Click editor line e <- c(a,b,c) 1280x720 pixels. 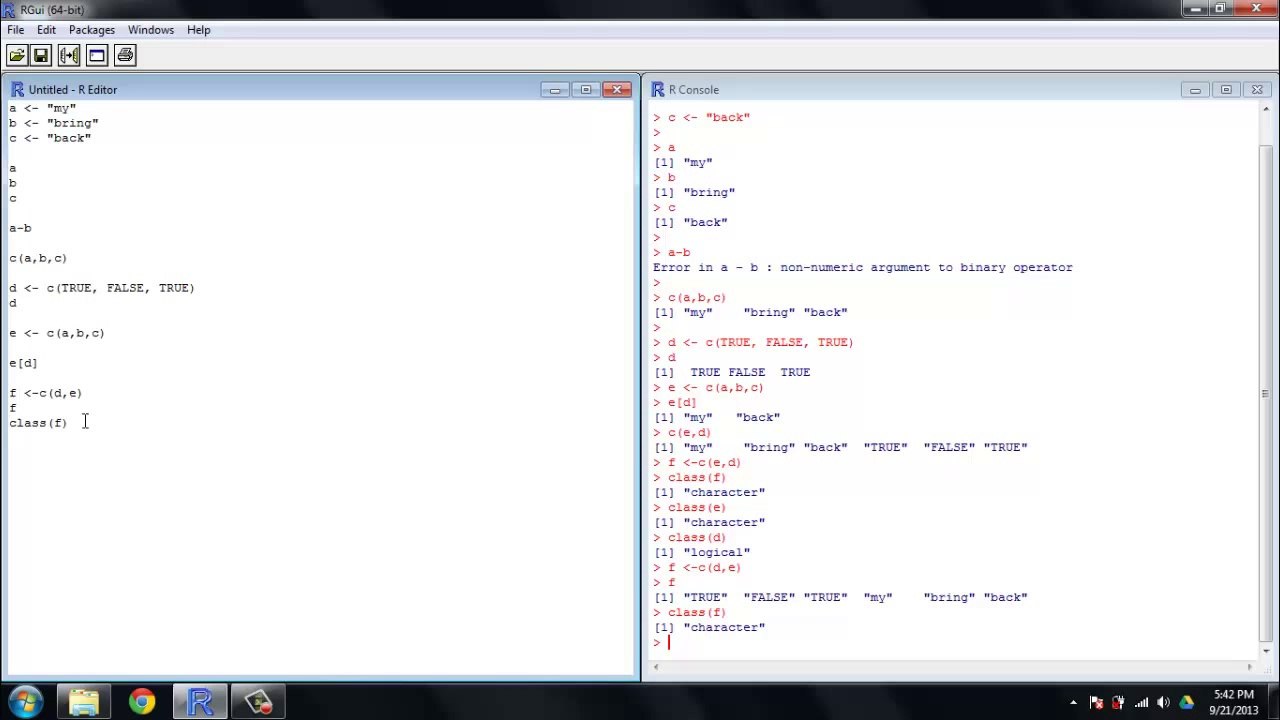point(57,333)
